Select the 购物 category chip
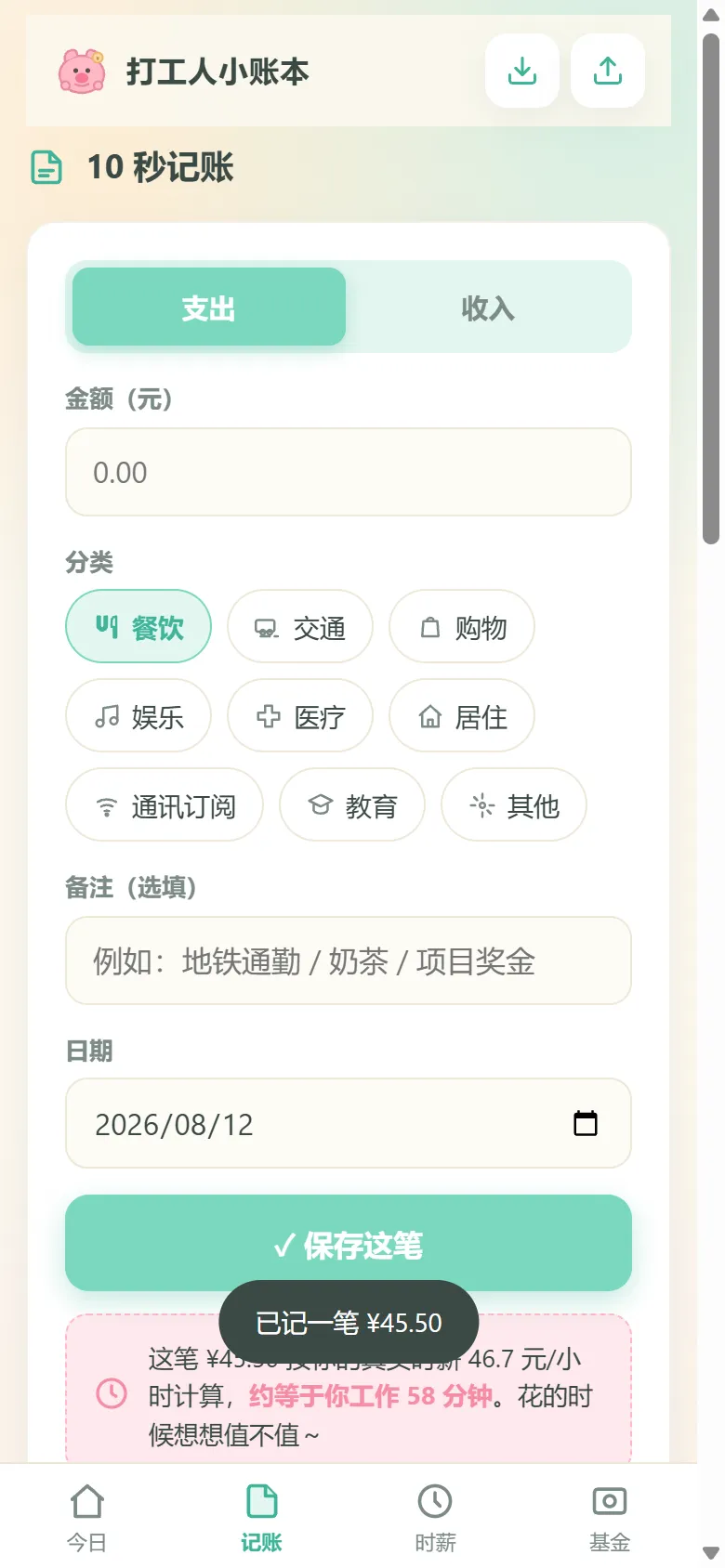The width and height of the screenshot is (725, 1568). pyautogui.click(x=462, y=627)
